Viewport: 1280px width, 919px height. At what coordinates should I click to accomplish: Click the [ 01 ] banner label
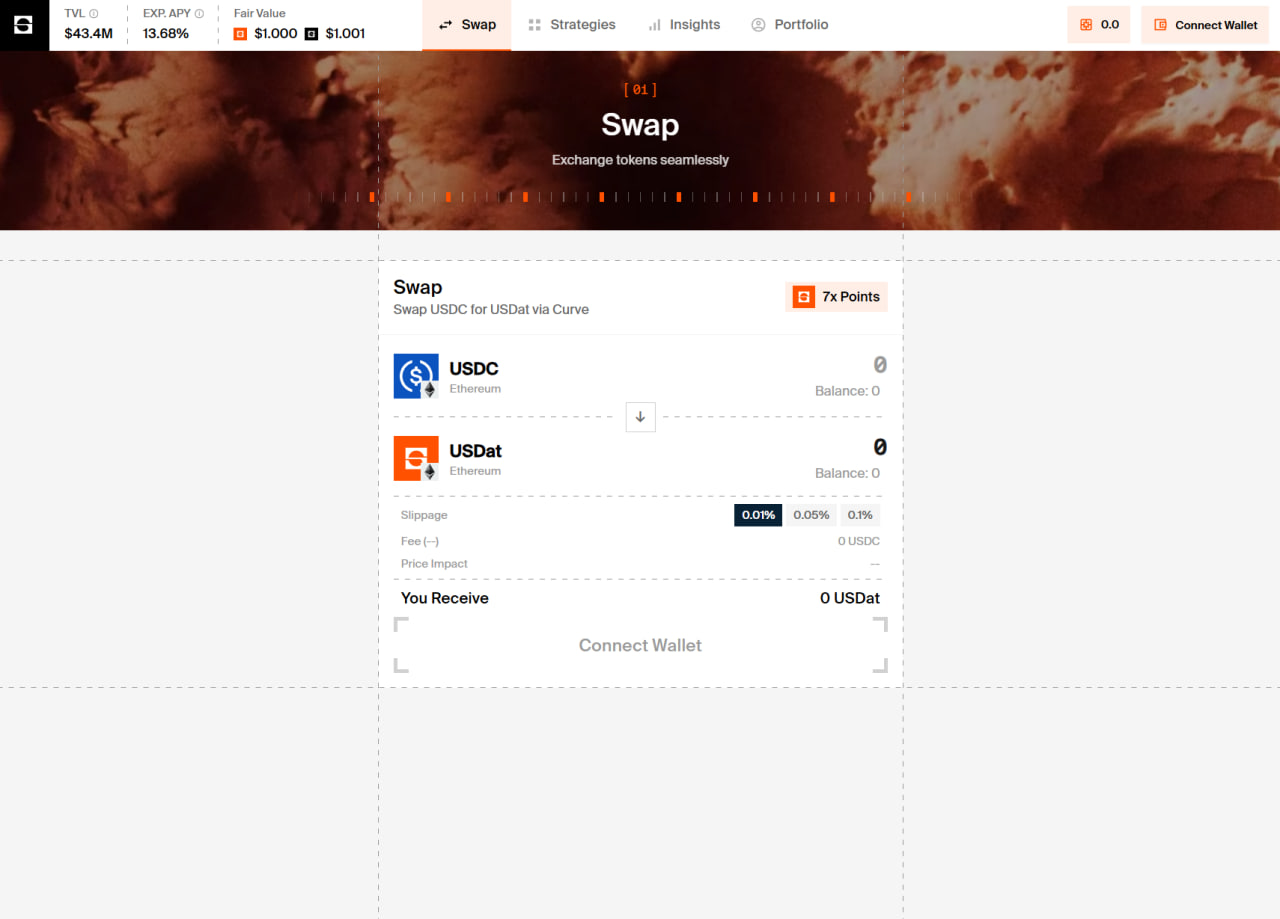(x=640, y=90)
